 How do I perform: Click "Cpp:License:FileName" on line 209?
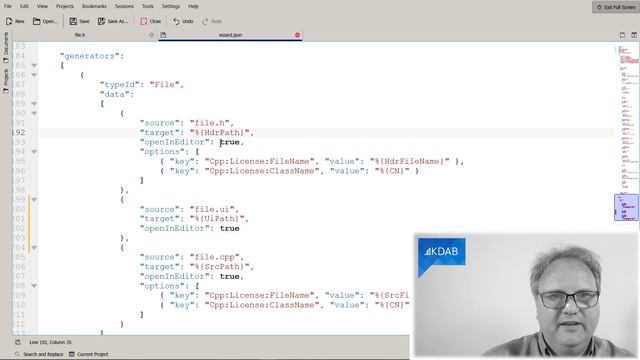pyautogui.click(x=260, y=296)
